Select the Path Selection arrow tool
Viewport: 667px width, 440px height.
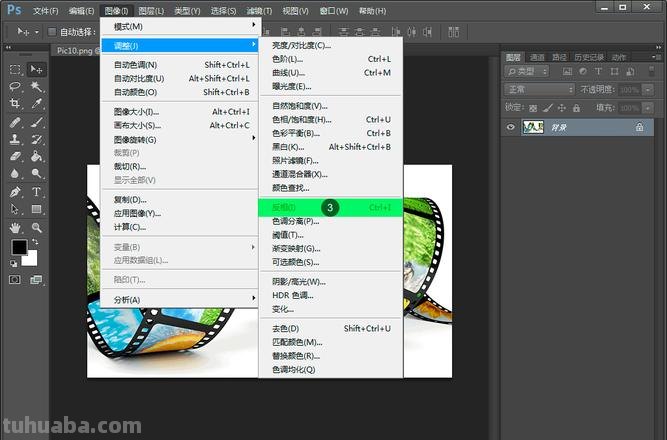15,209
